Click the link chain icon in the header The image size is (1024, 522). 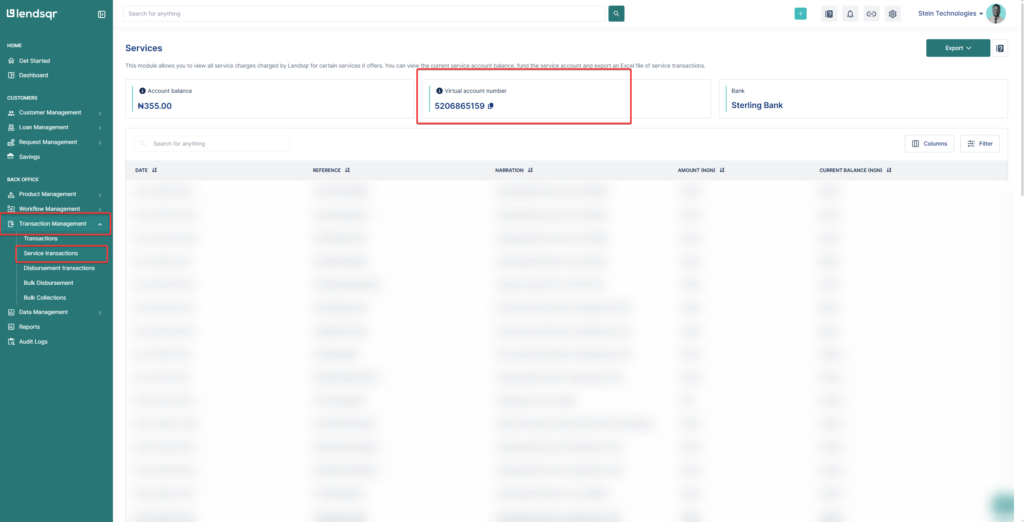871,14
